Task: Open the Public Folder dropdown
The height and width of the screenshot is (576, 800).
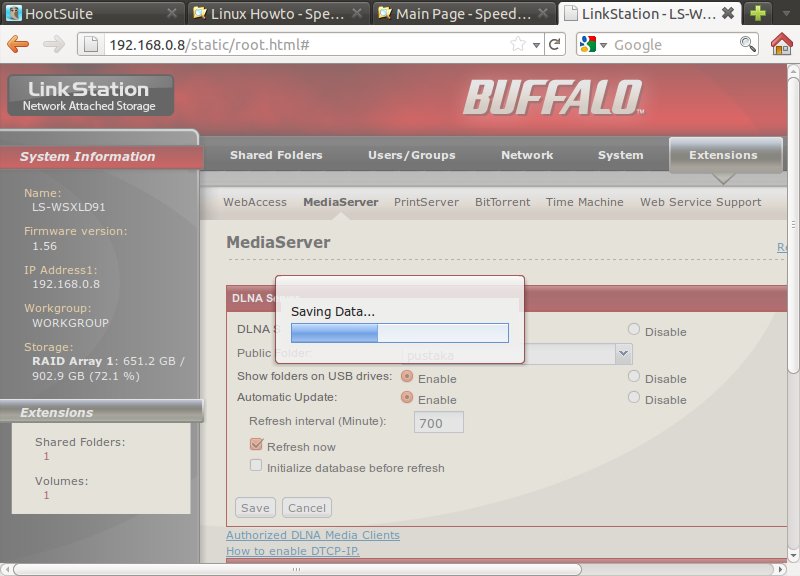Action: tap(623, 354)
